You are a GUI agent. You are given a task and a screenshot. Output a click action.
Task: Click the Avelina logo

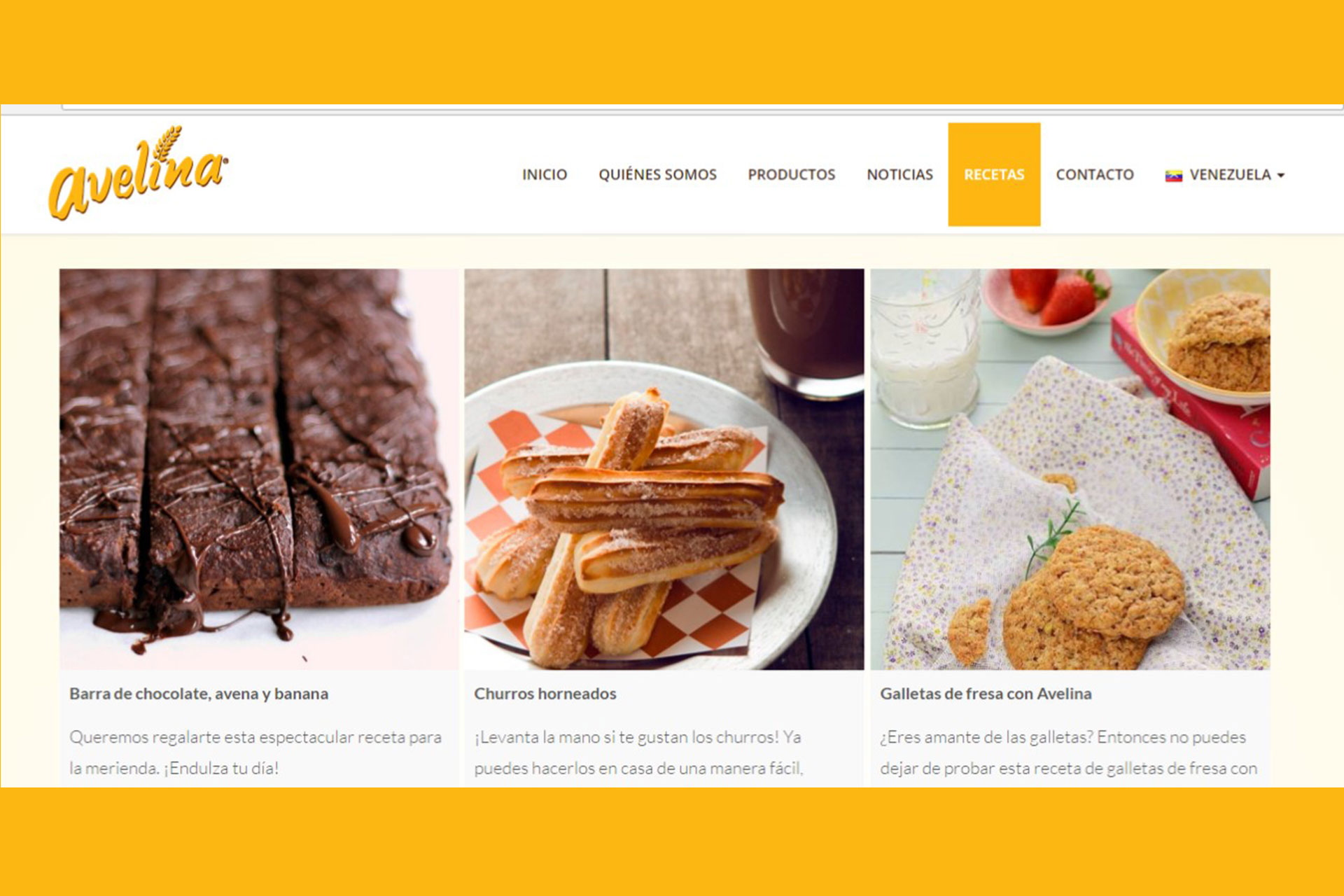tap(138, 173)
